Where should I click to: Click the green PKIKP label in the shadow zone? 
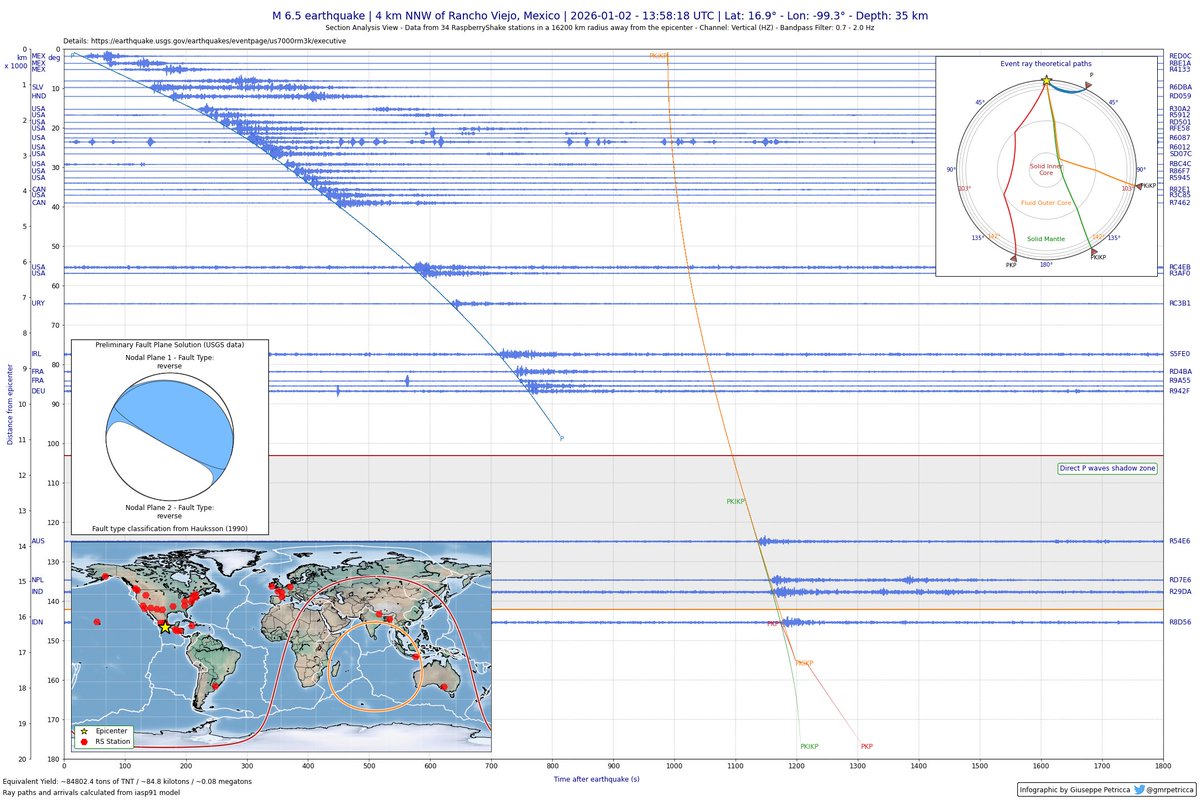[737, 501]
